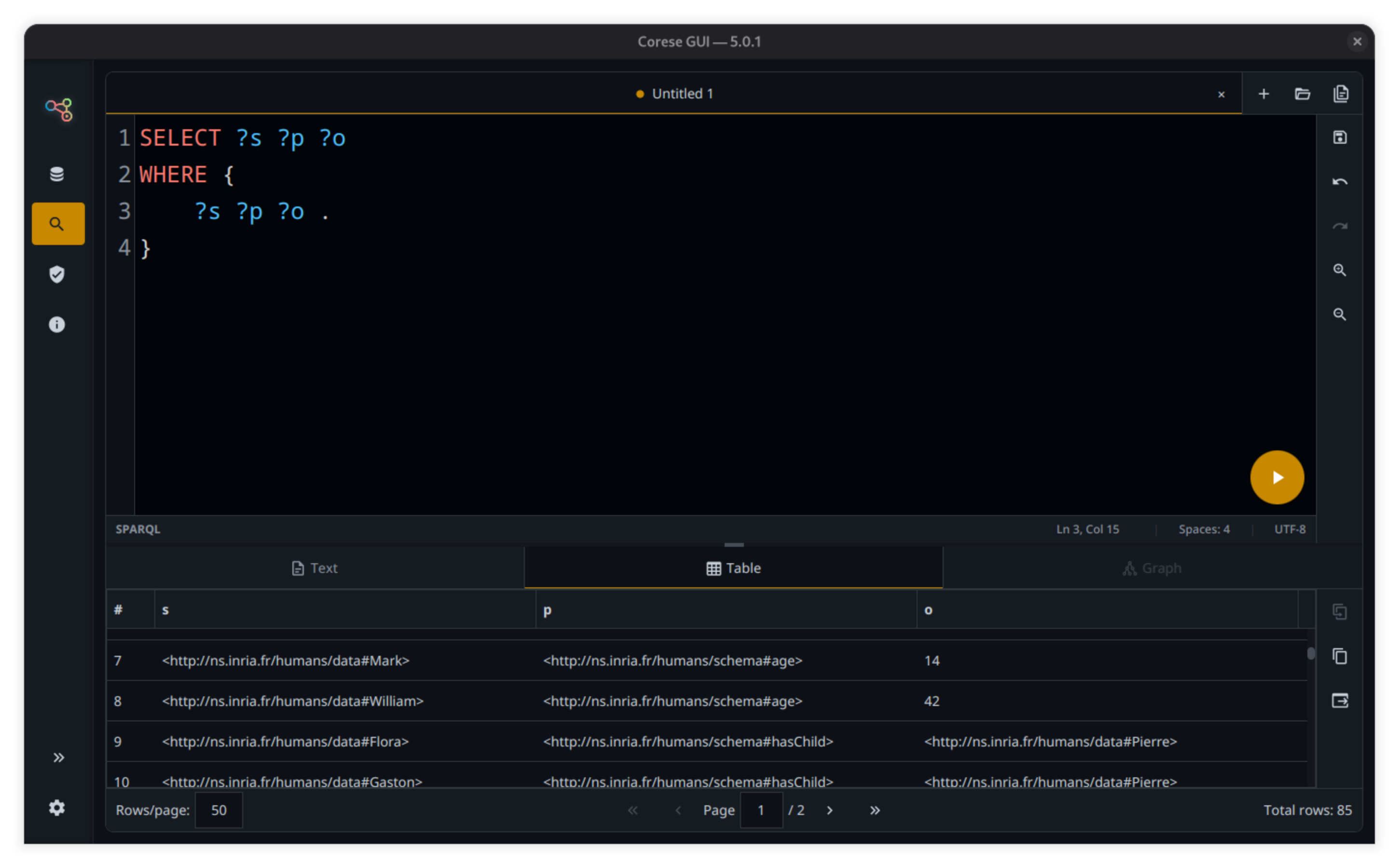Save the query with the save icon
1399x868 pixels.
pos(1339,137)
